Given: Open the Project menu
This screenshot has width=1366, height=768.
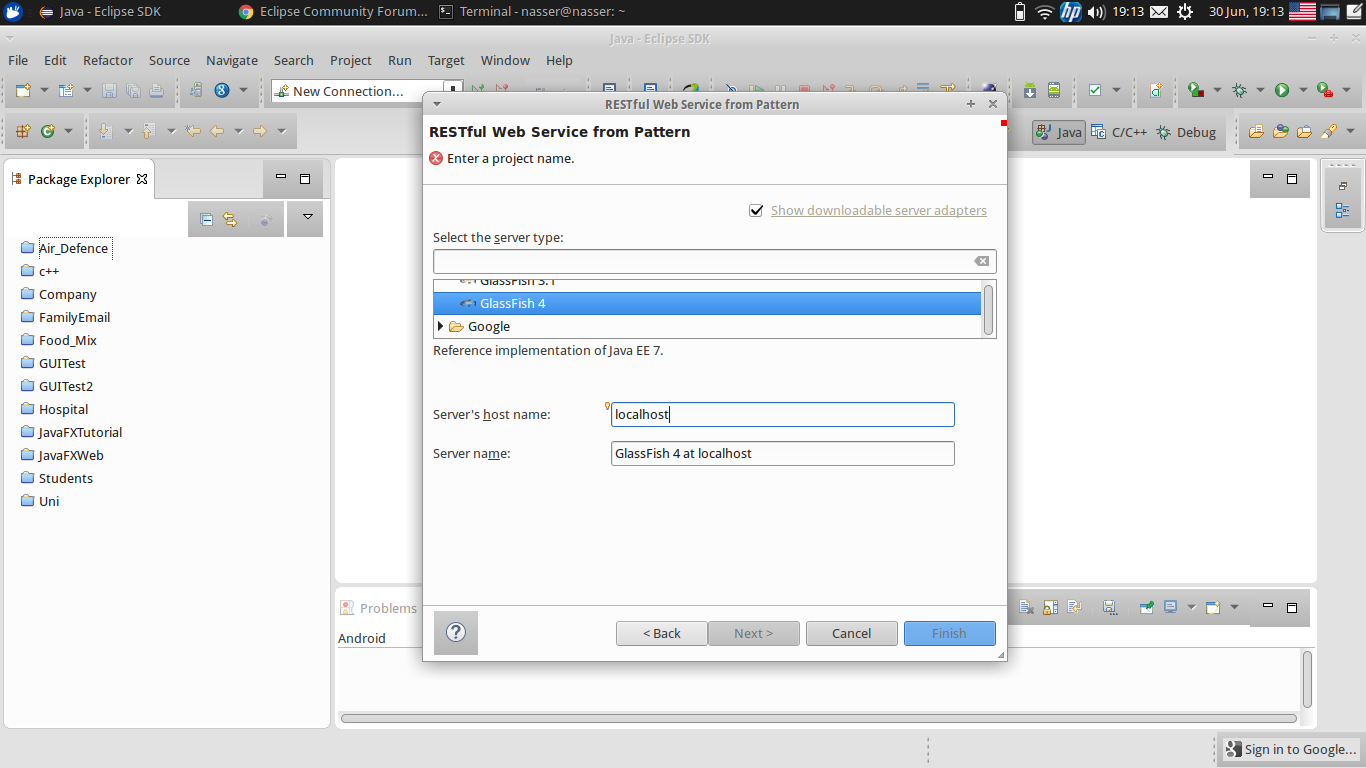Looking at the screenshot, I should tap(351, 60).
